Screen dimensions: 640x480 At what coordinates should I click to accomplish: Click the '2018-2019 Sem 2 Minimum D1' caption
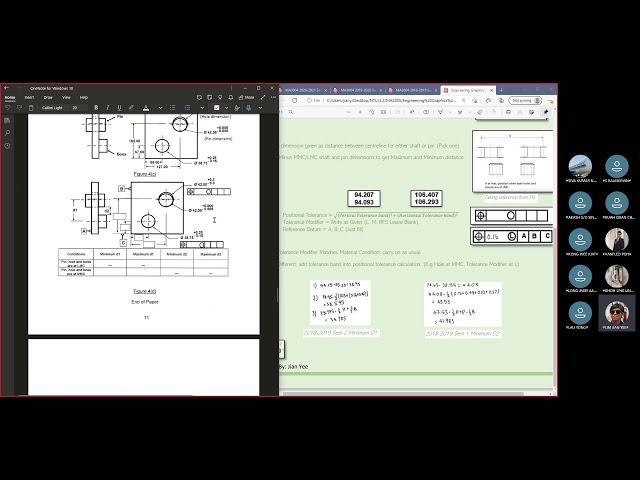tap(341, 333)
